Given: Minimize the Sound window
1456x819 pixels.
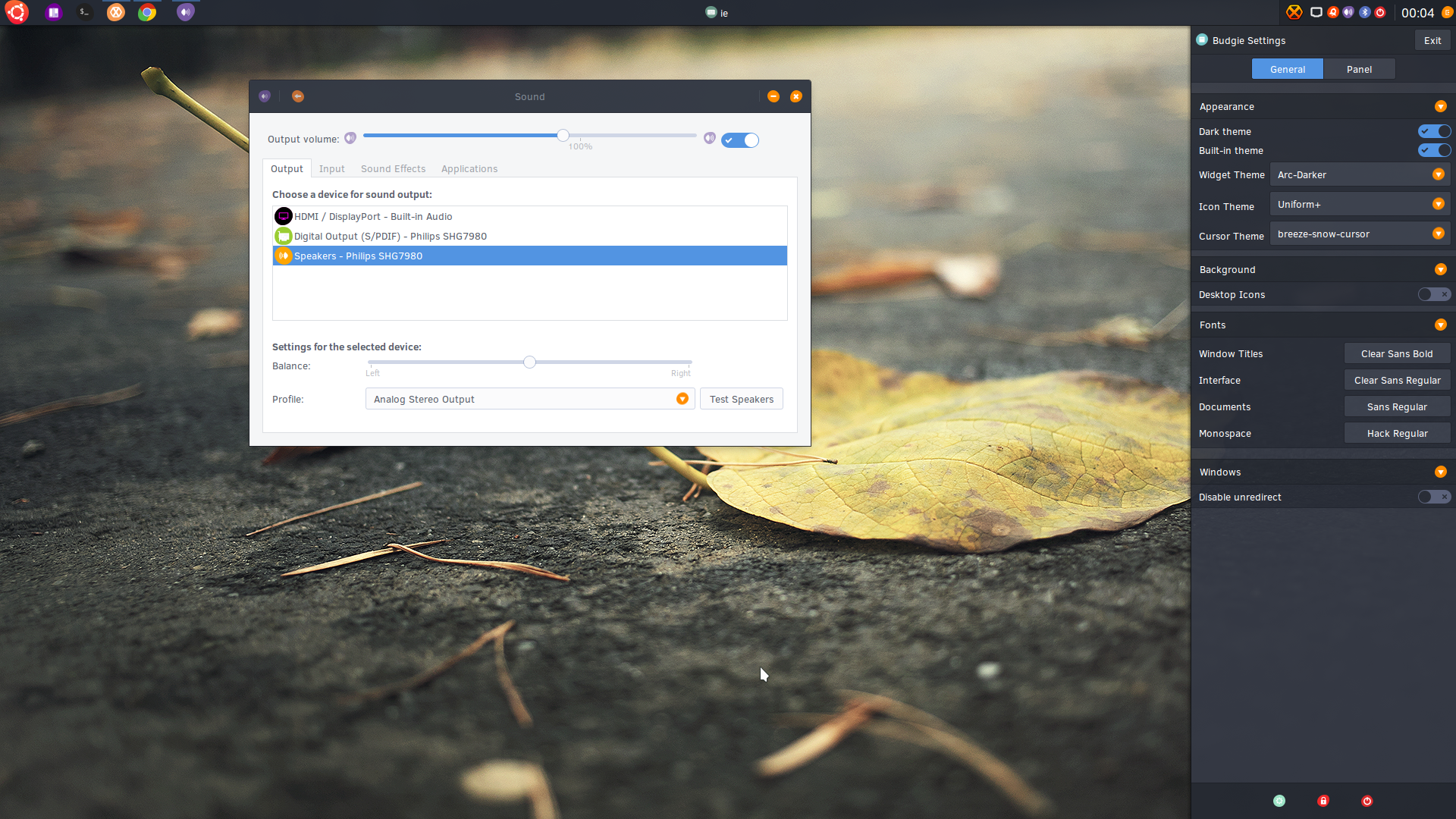Looking at the screenshot, I should click(x=773, y=96).
